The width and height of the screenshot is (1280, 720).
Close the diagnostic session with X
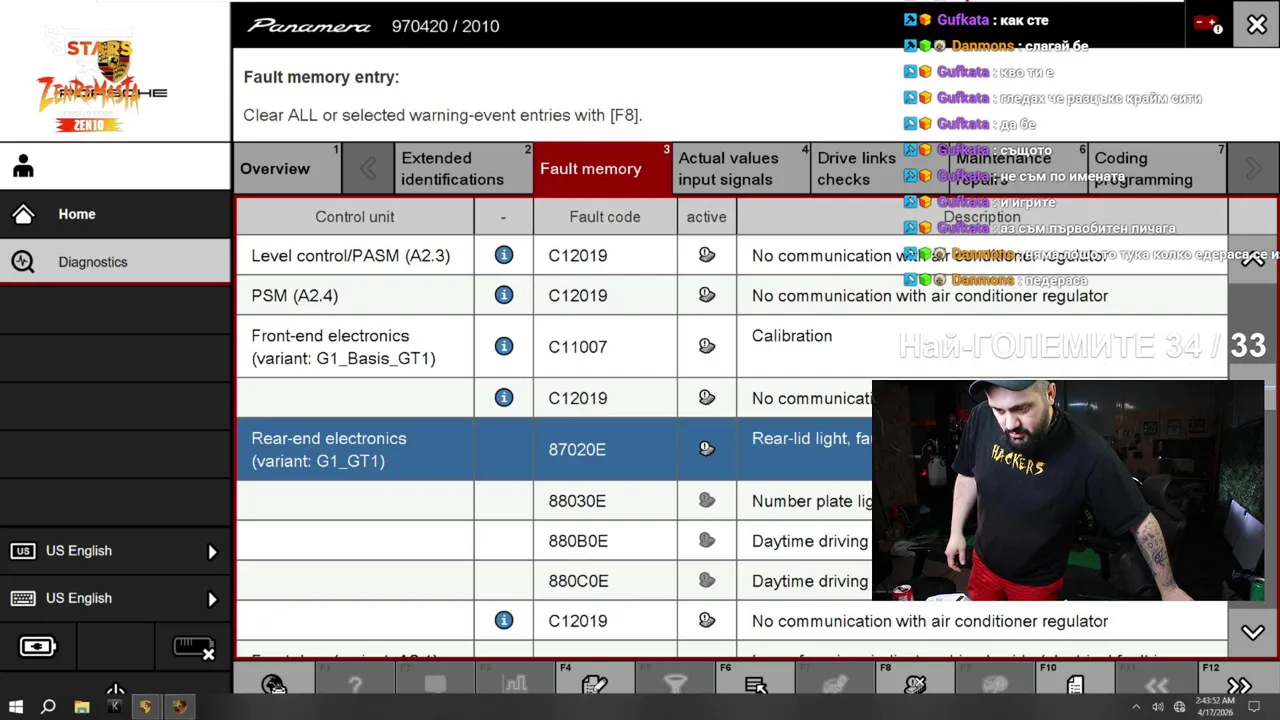(x=1256, y=25)
